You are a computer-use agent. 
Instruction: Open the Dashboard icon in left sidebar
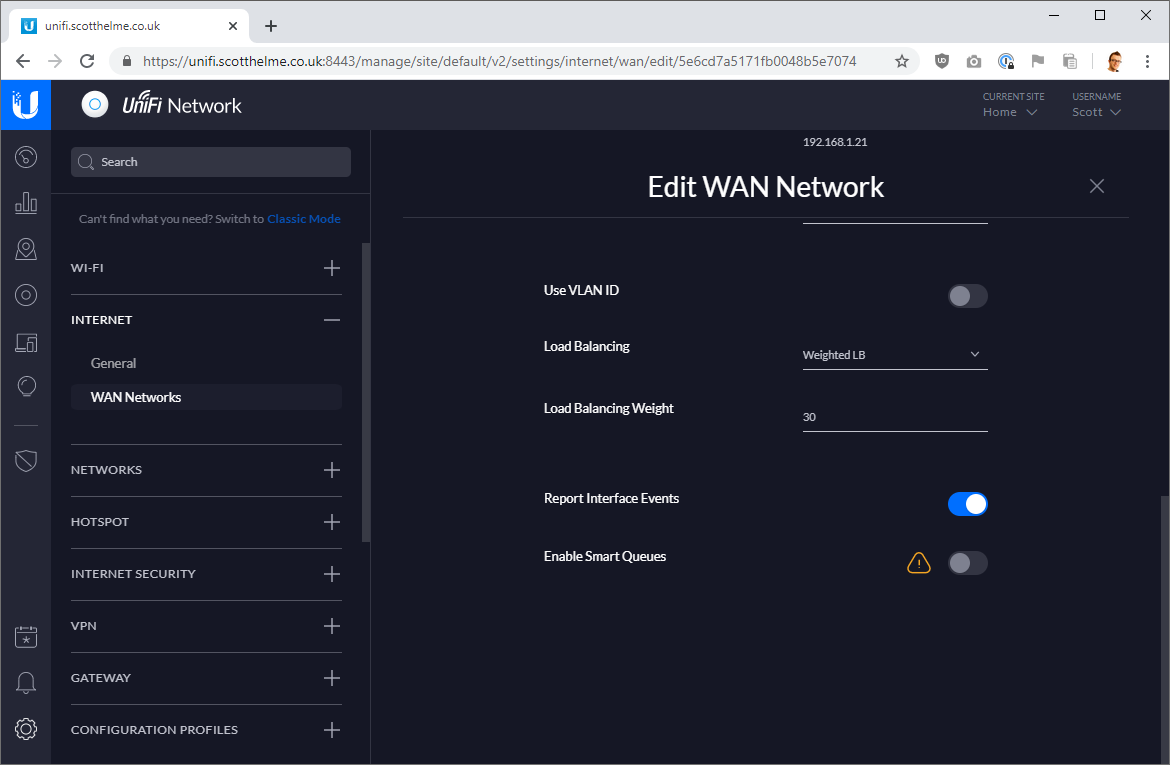tap(26, 157)
